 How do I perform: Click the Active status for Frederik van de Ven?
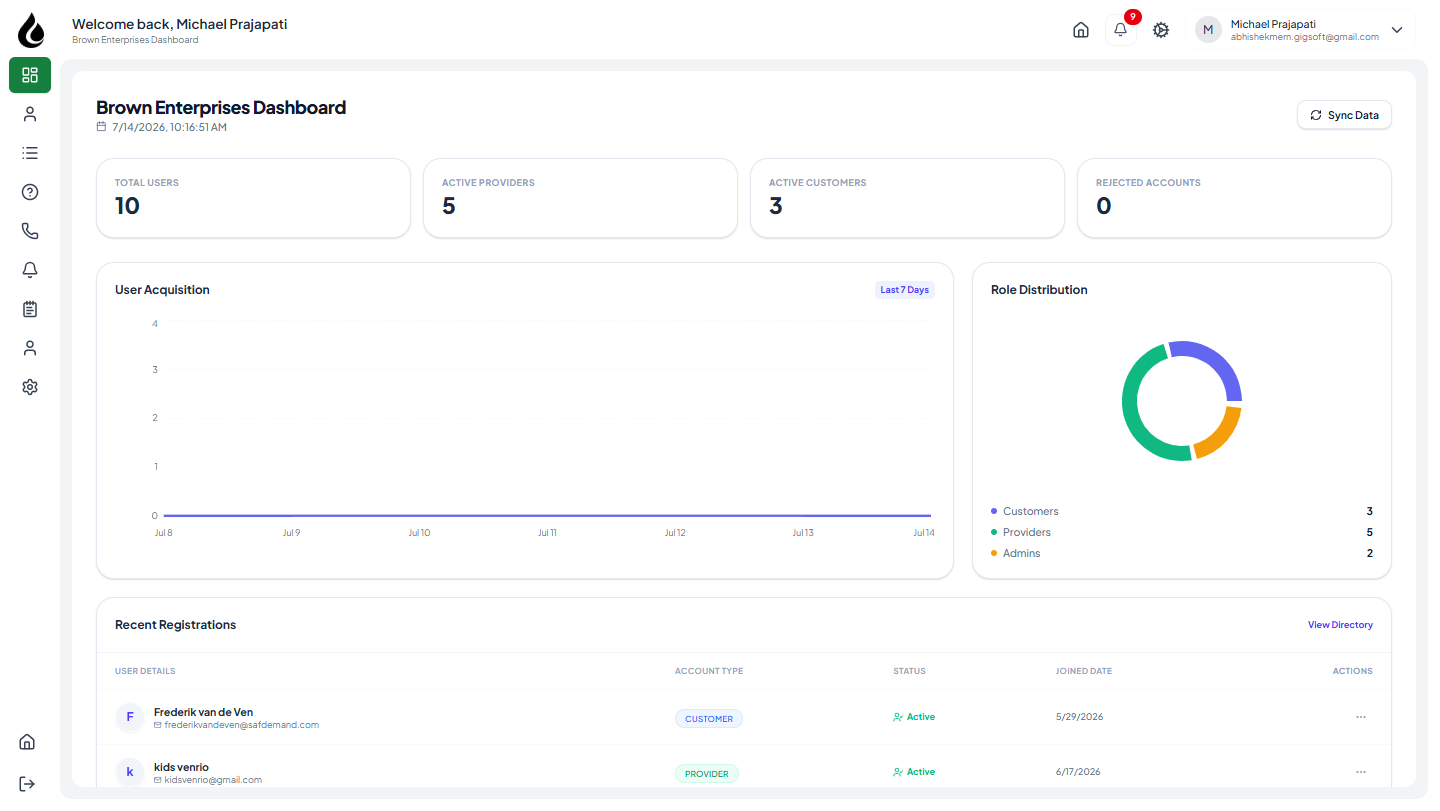(914, 717)
